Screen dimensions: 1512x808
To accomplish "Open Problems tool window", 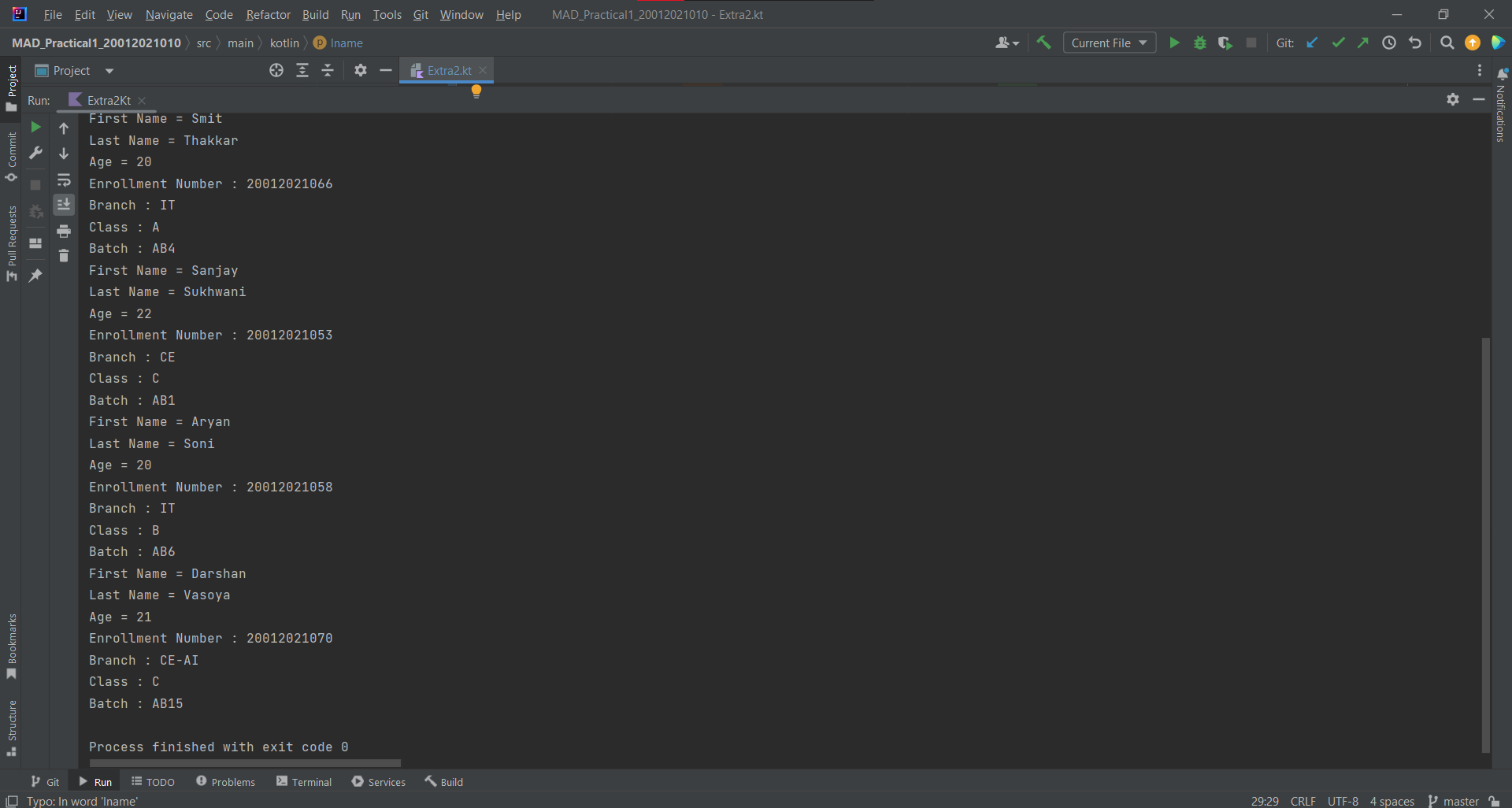I will click(x=226, y=781).
